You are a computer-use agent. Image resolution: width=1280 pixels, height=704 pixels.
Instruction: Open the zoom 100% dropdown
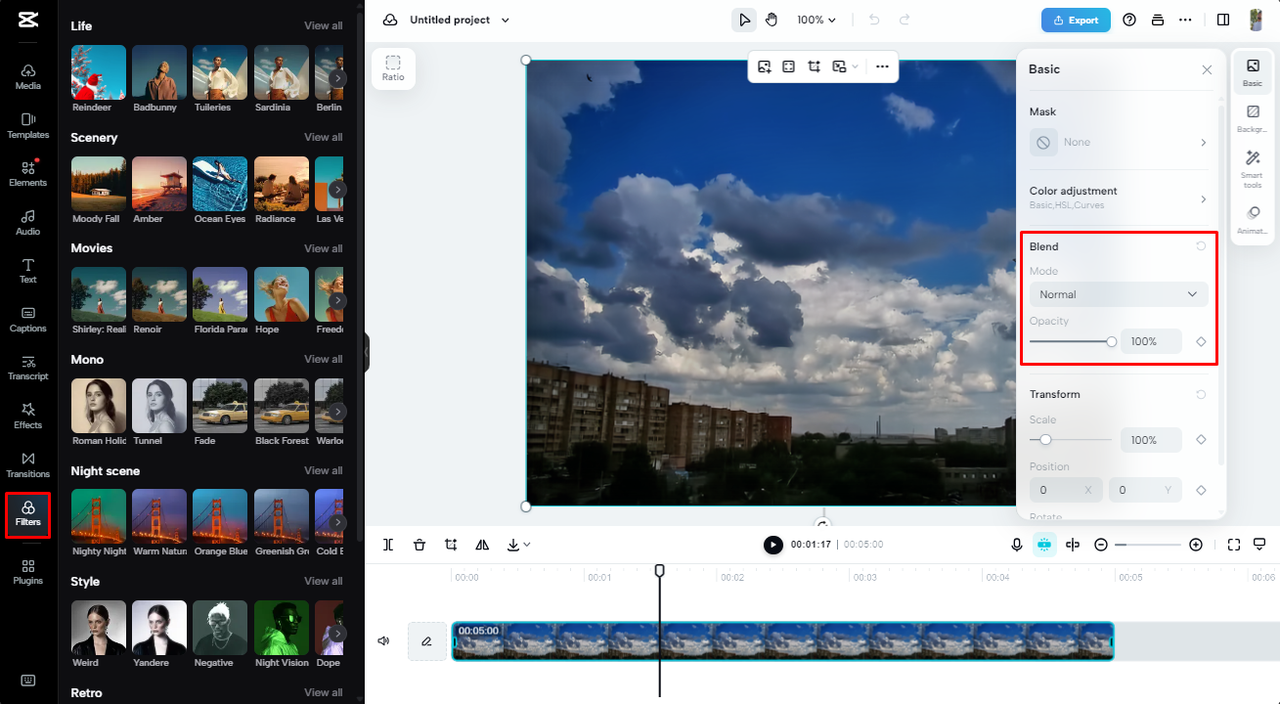coord(816,20)
